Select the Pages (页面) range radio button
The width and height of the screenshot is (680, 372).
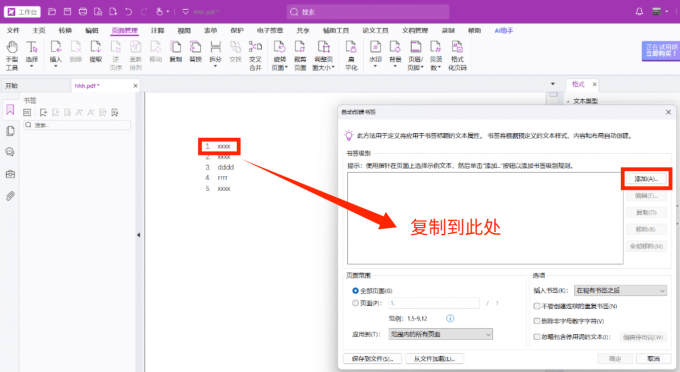tap(356, 303)
